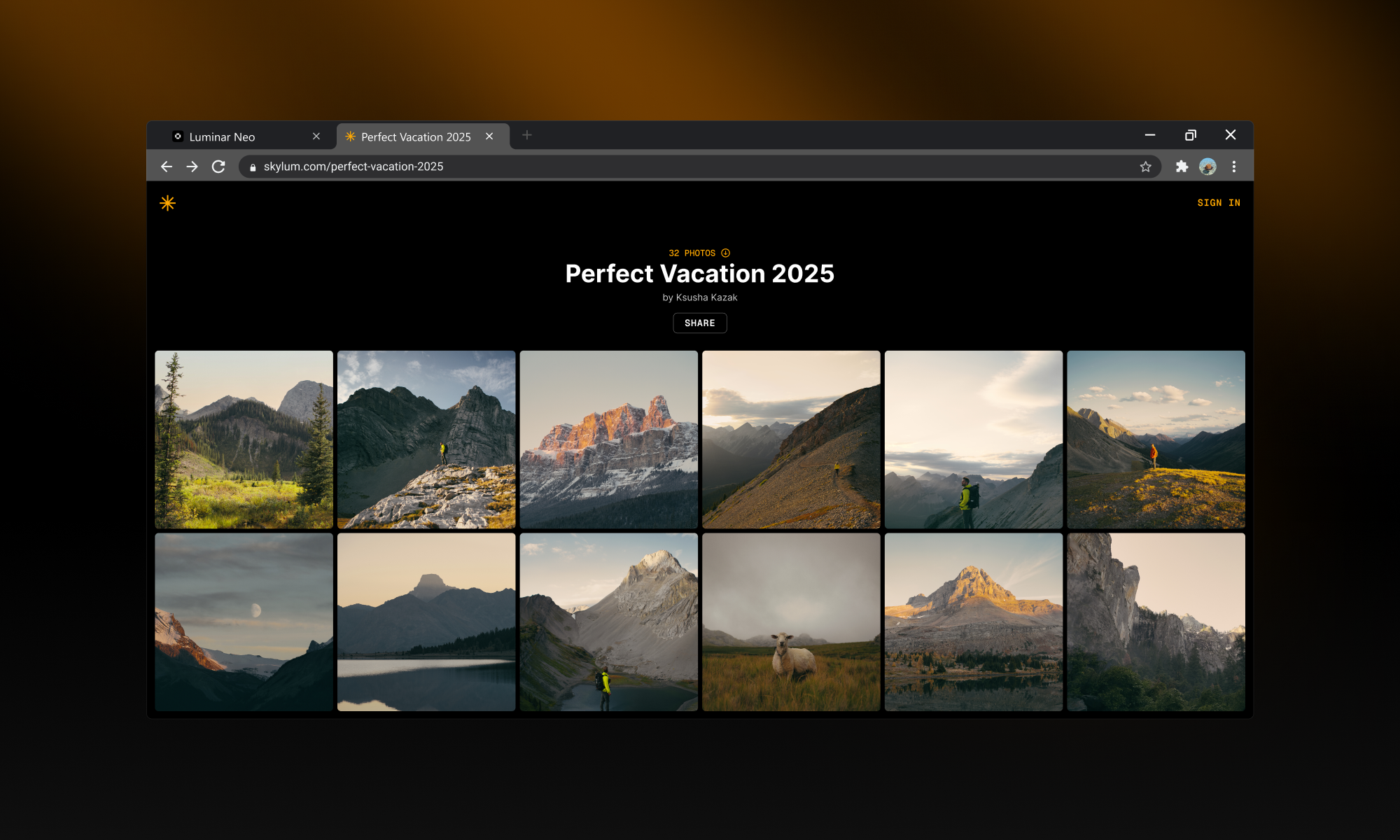The height and width of the screenshot is (840, 1400).
Task: Click the orange Skylum asterisk logo
Action: coord(167,203)
